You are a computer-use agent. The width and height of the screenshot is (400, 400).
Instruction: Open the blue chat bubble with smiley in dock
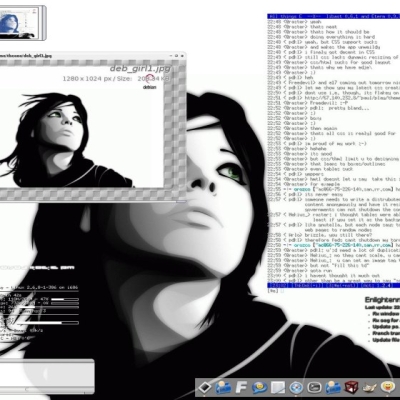[259, 387]
